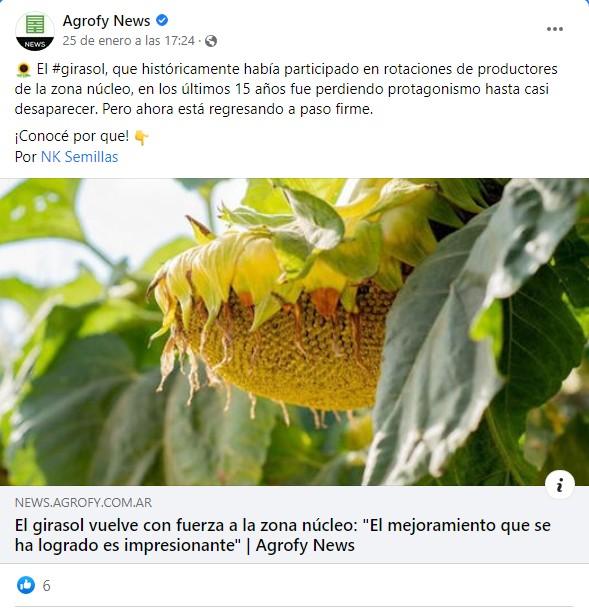Open the sunflower article preview image
This screenshot has width=589, height=611.
click(294, 332)
